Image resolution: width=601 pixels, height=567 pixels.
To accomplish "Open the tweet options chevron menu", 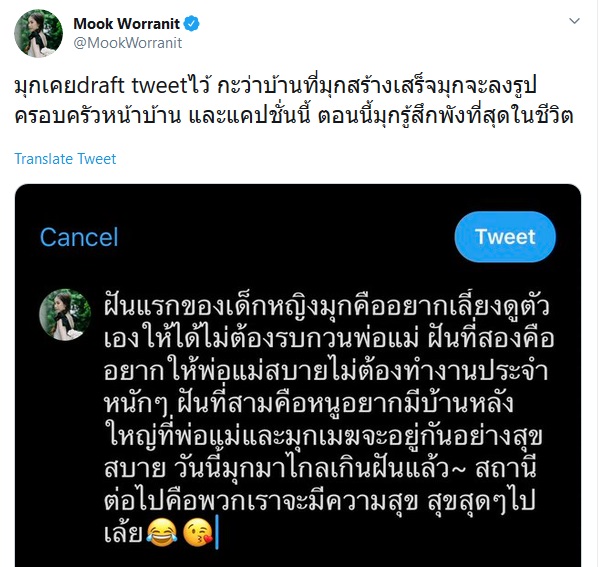I will (x=574, y=21).
